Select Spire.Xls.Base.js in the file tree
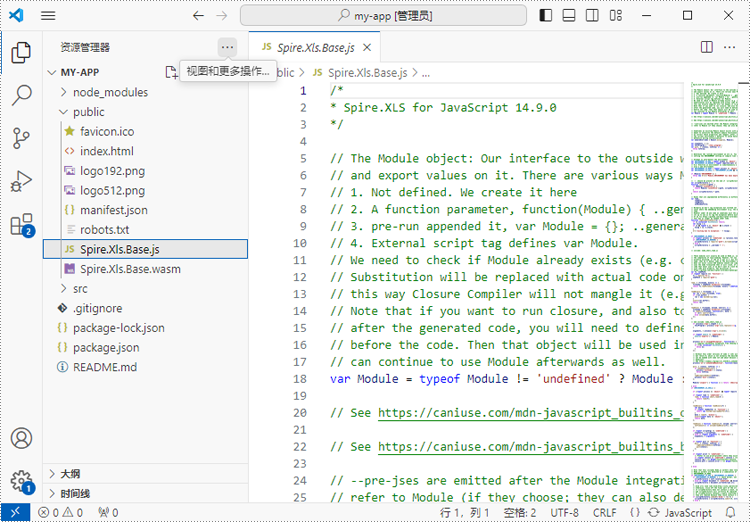The image size is (750, 522). coord(145,249)
